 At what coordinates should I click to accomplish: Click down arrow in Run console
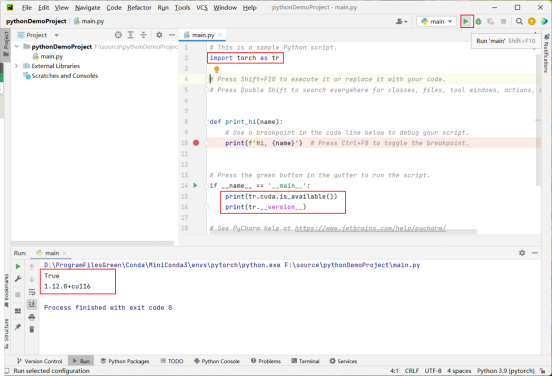pos(32,279)
